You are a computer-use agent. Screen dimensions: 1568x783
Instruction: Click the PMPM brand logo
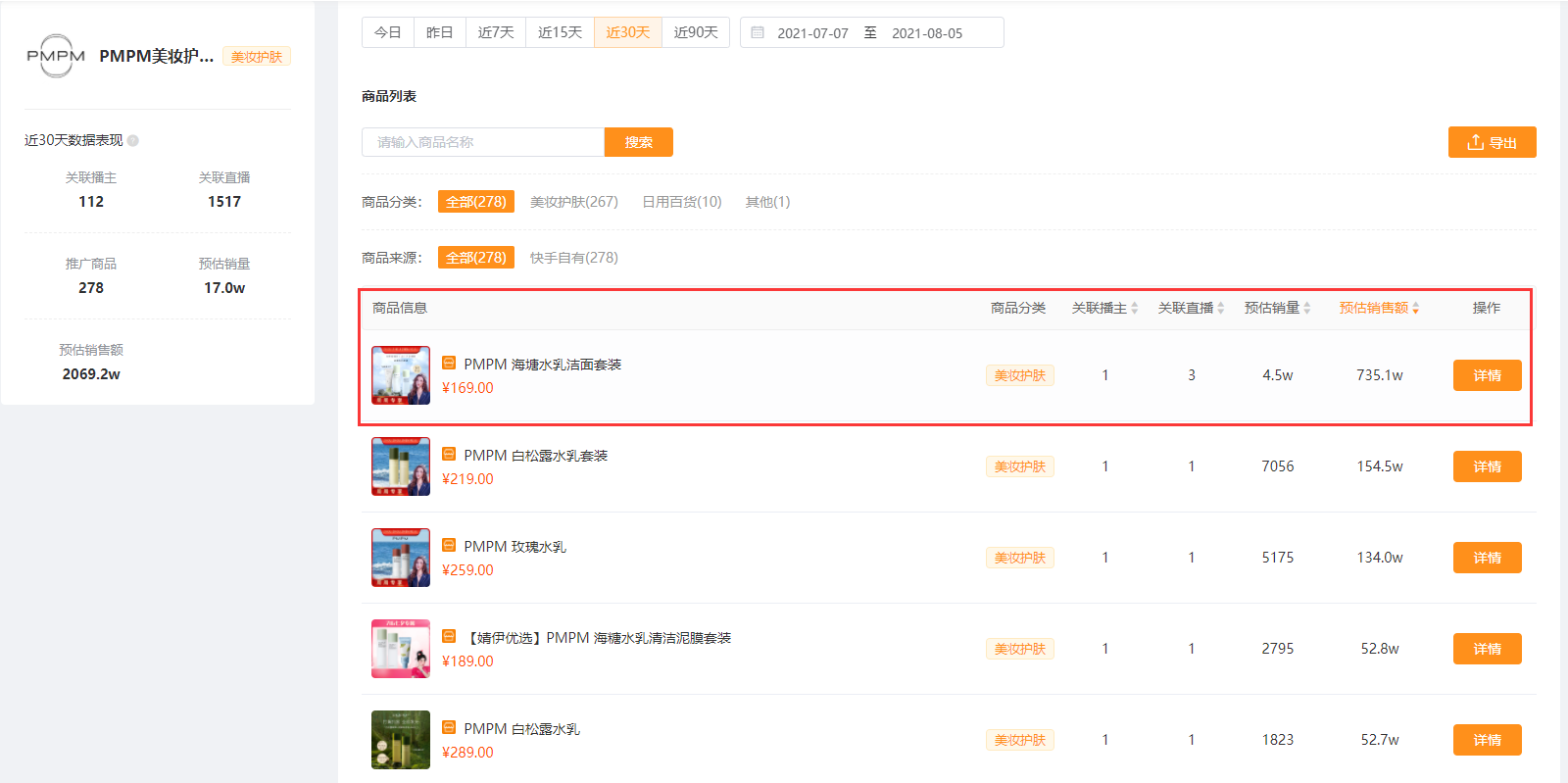56,56
